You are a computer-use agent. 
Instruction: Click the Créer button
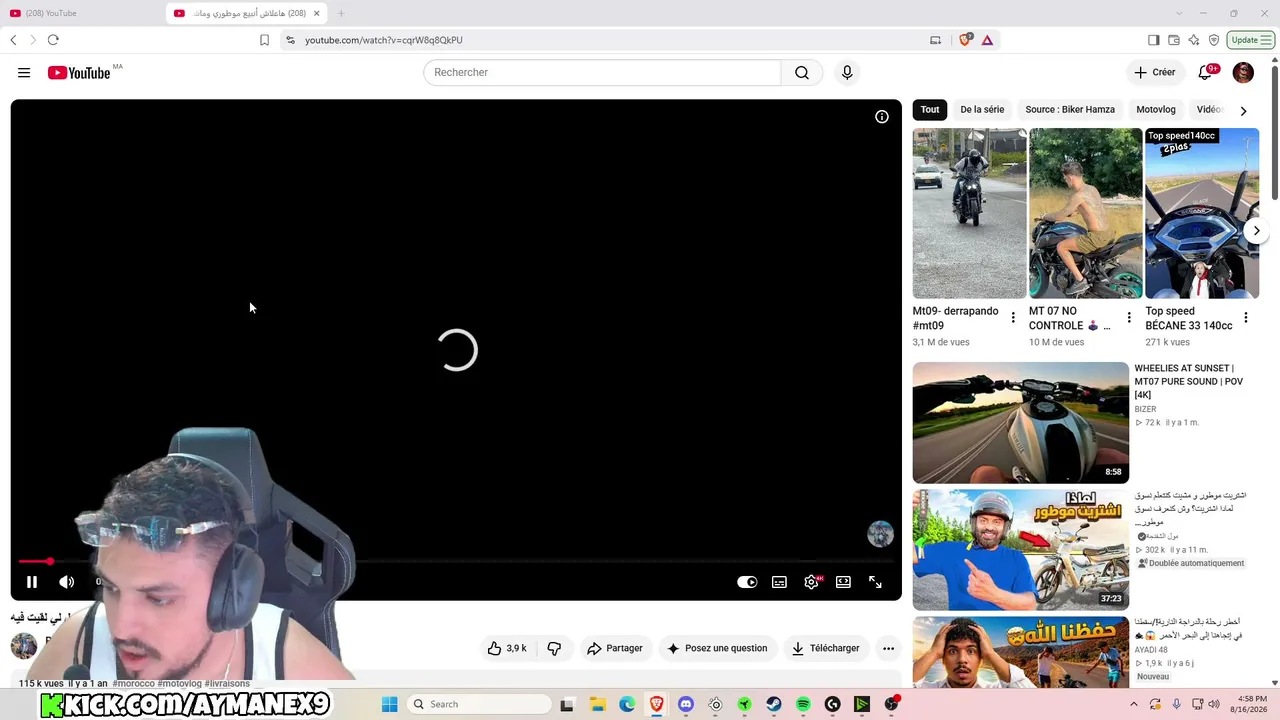point(1154,72)
